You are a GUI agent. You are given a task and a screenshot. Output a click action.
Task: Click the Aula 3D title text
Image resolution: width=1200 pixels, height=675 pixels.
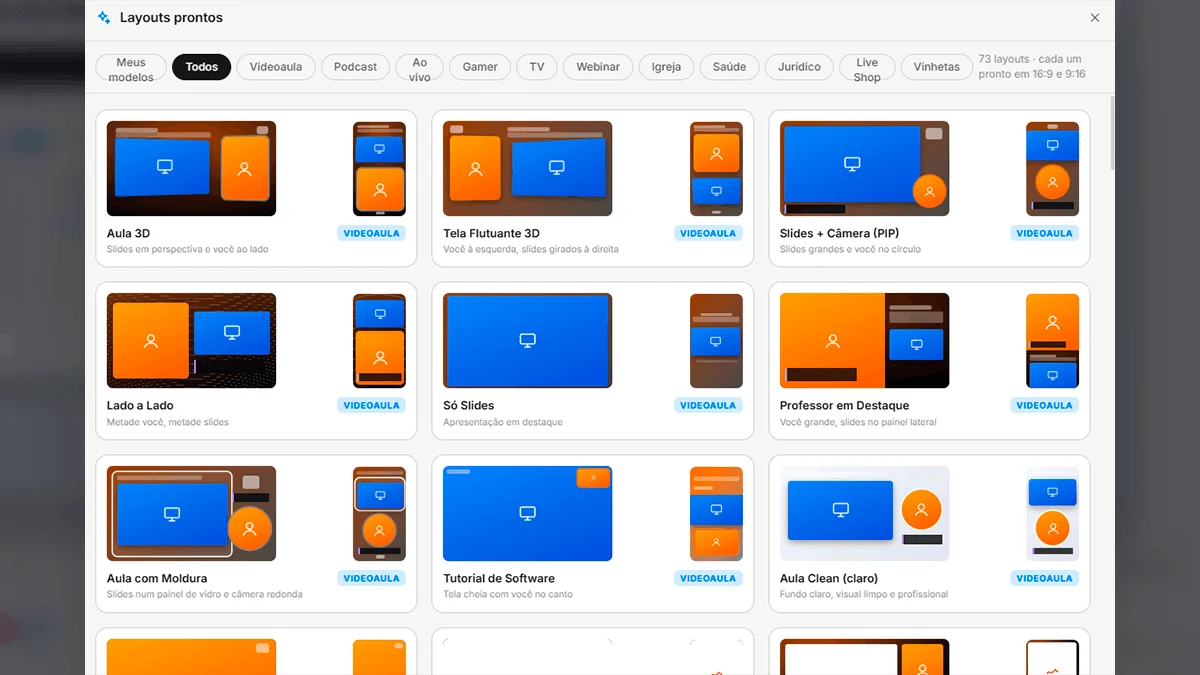point(128,233)
